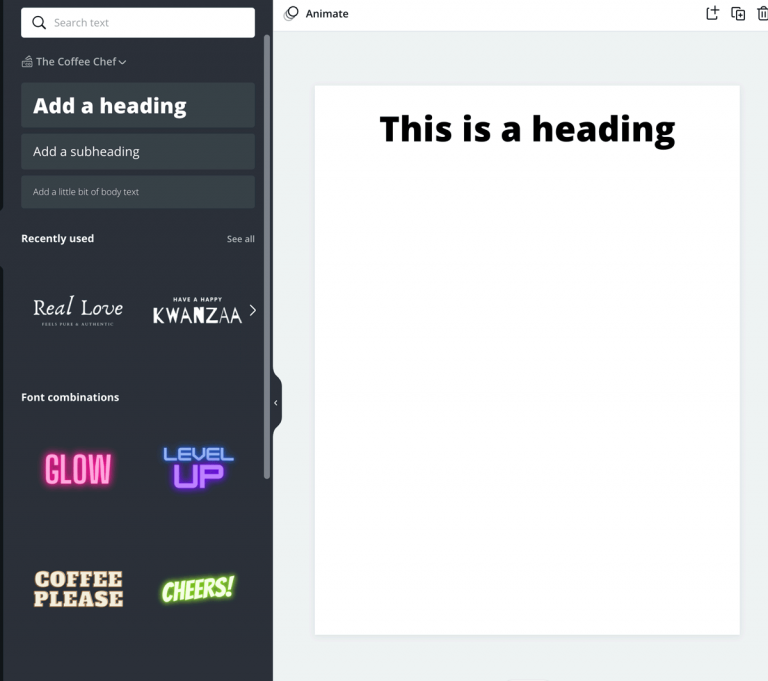Click the add page icon
This screenshot has width=768, height=681.
click(x=712, y=13)
